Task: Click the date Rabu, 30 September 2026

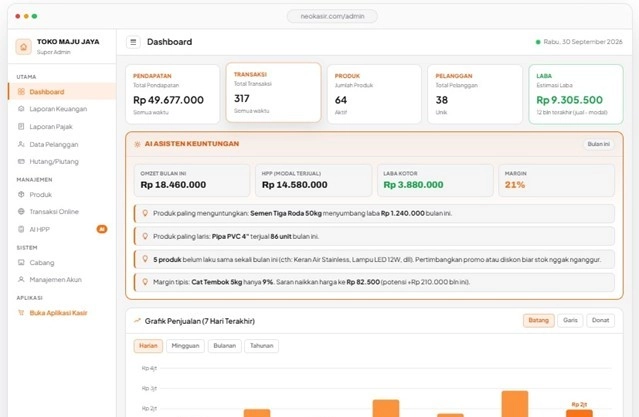Action: click(x=583, y=42)
